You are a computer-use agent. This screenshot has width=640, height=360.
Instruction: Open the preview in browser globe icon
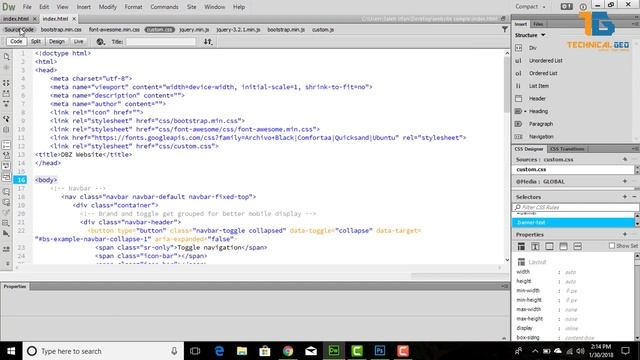coord(100,42)
